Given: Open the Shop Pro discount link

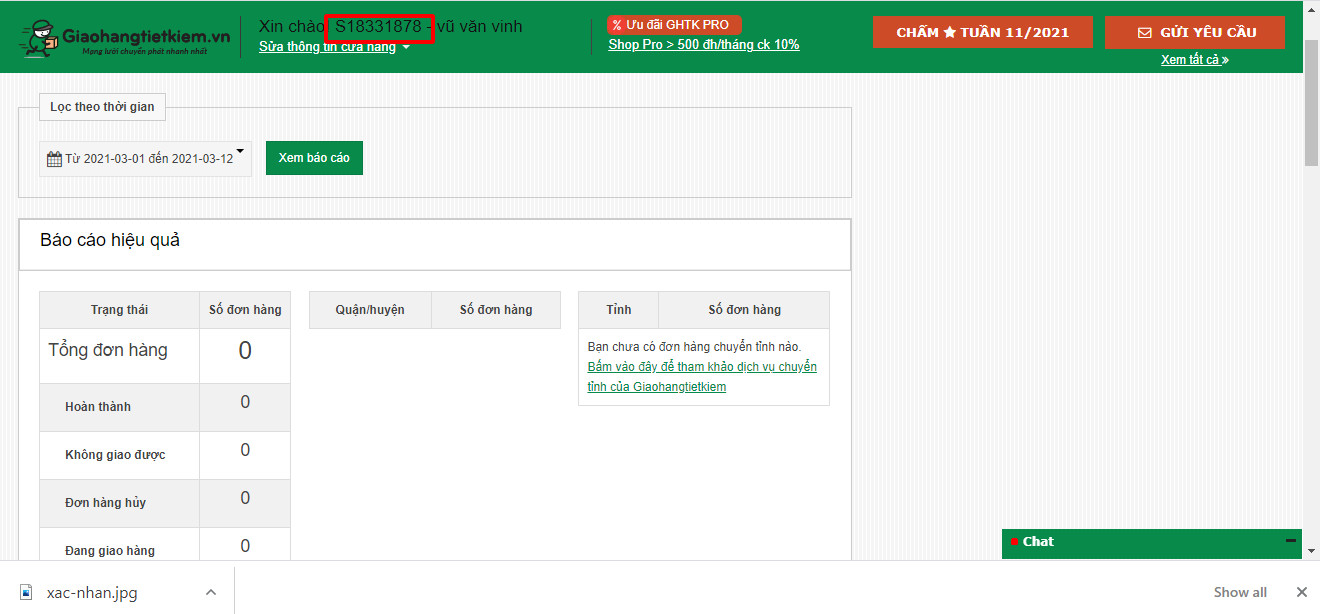Looking at the screenshot, I should 703,45.
